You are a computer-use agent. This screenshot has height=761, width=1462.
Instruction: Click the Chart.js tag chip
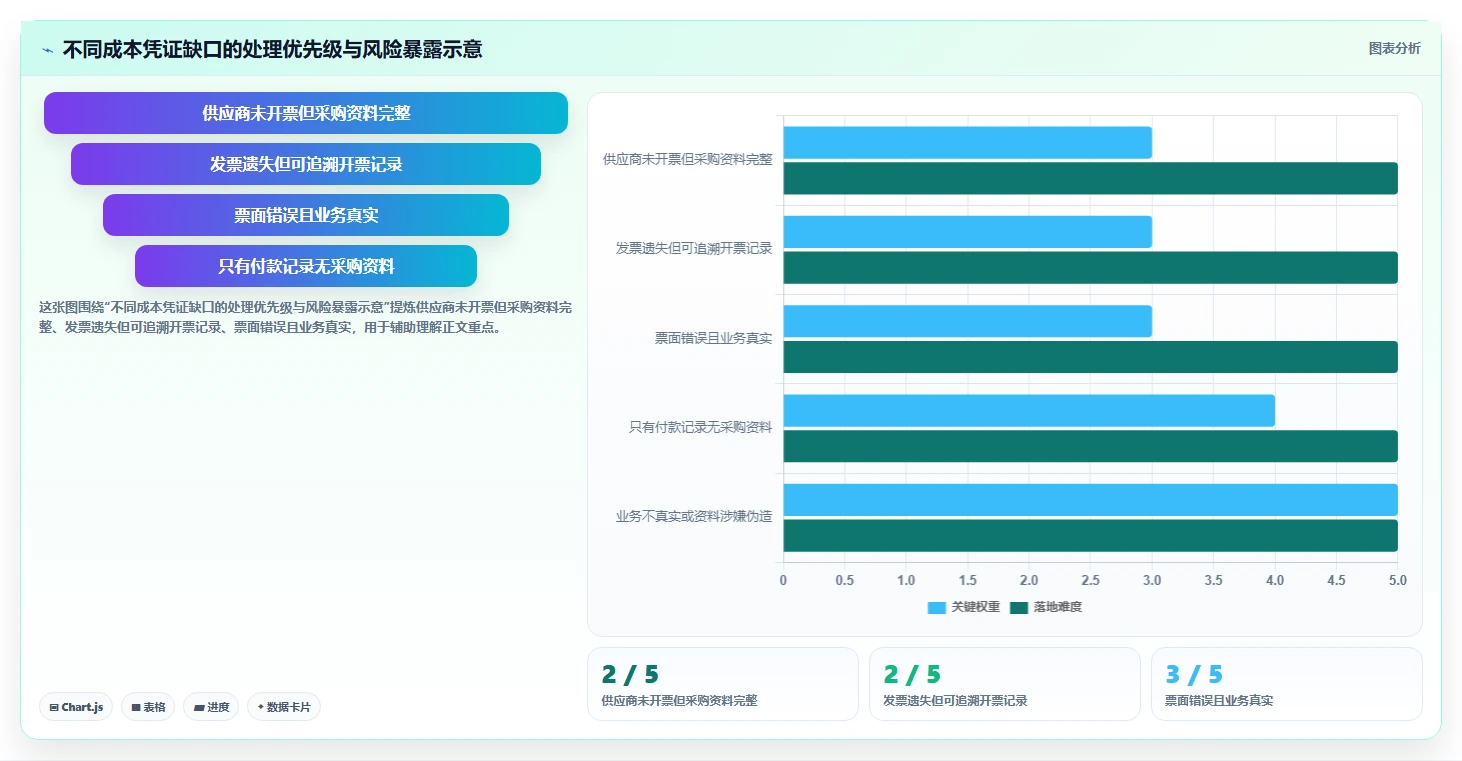coord(77,707)
